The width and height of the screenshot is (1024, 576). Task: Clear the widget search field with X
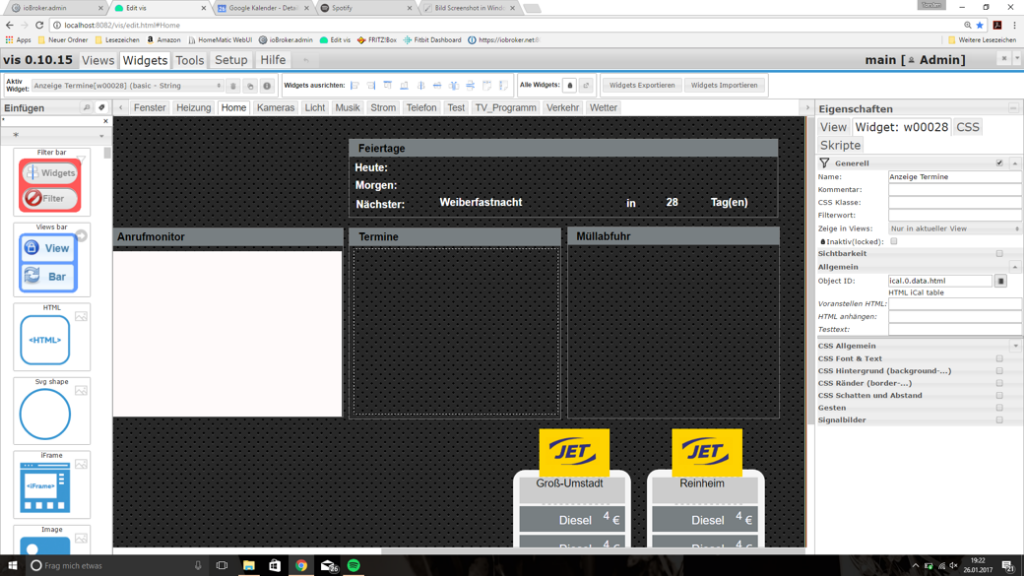coord(106,121)
